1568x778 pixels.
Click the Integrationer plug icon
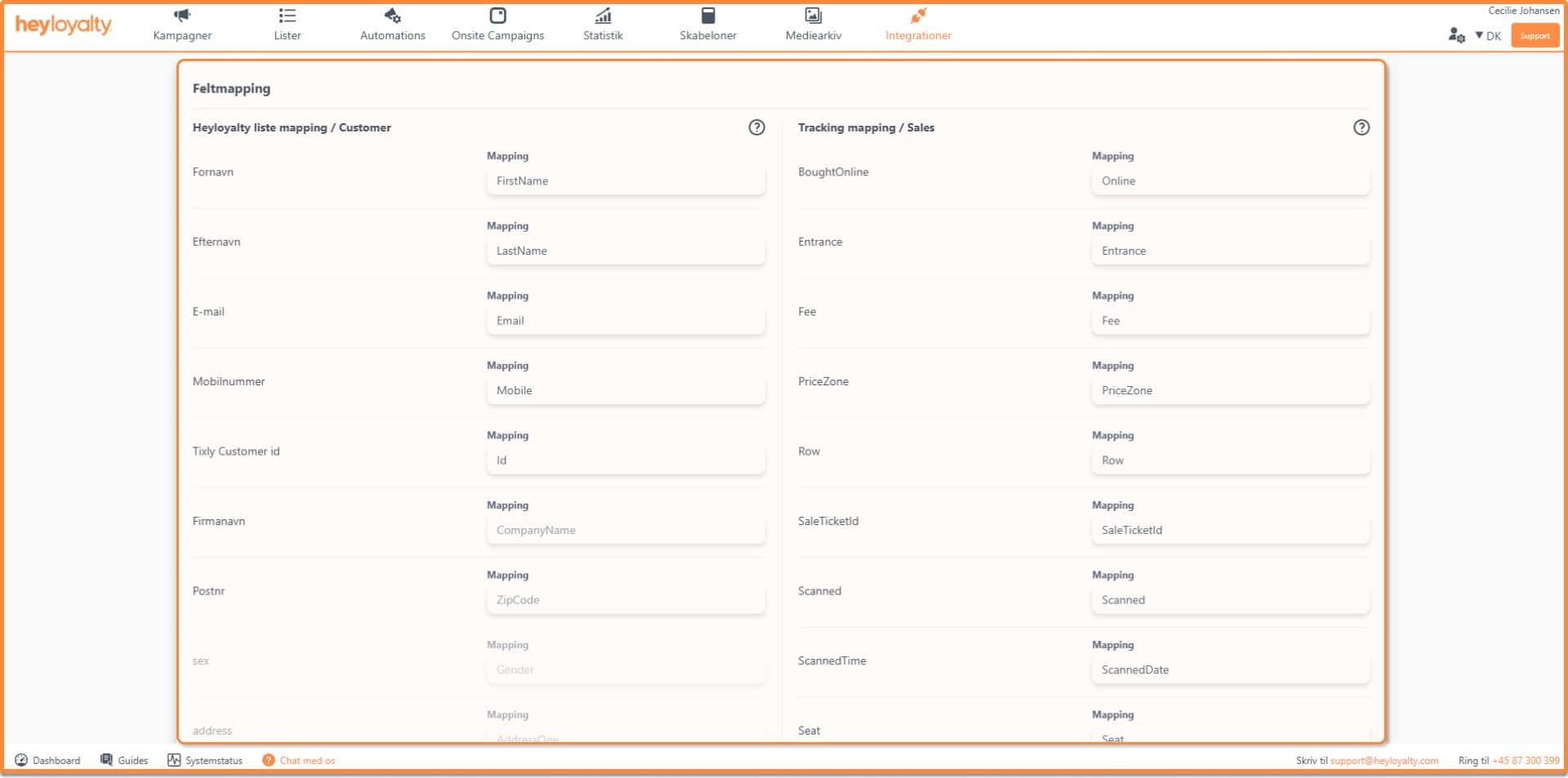pyautogui.click(x=919, y=16)
